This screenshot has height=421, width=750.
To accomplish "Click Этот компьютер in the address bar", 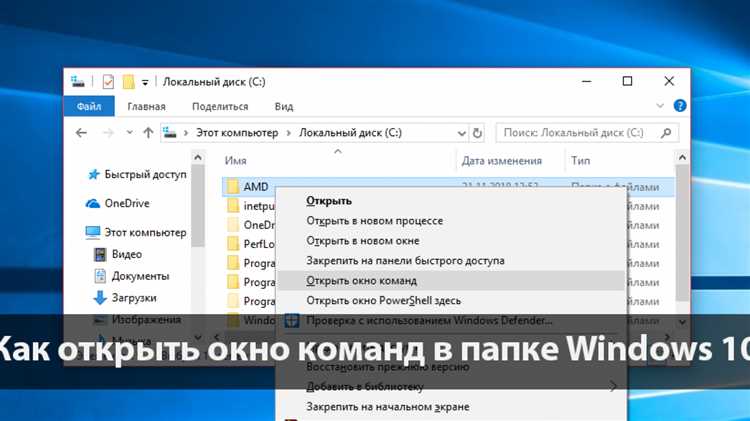I will click(x=237, y=133).
